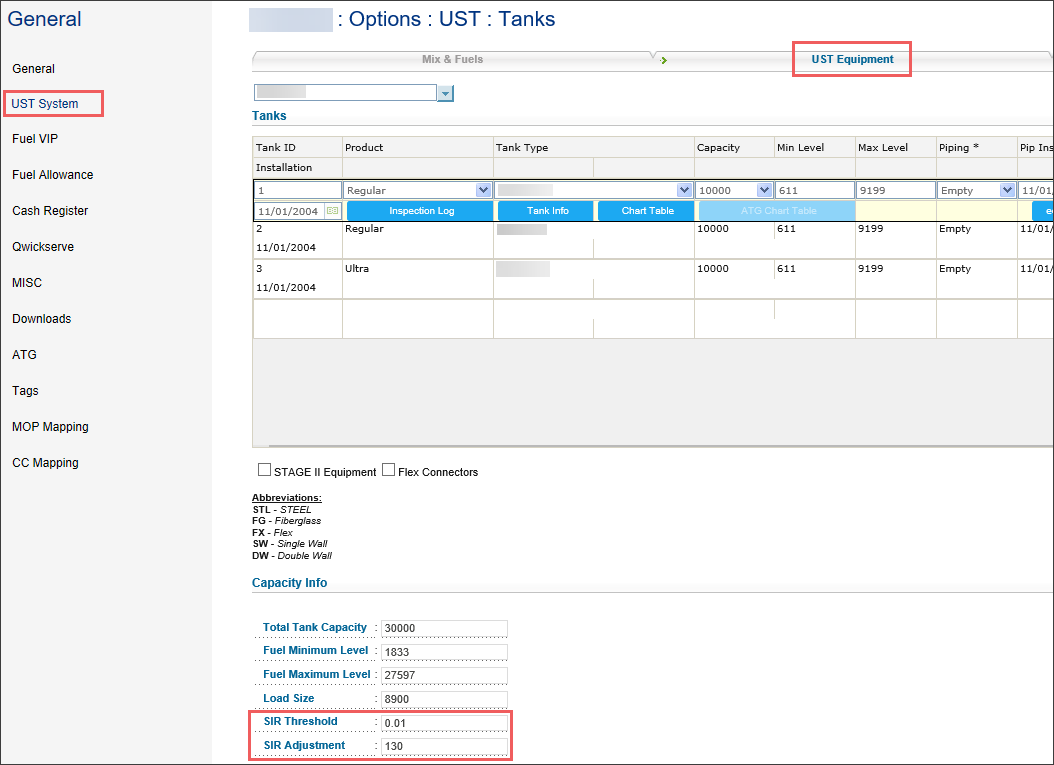The image size is (1054, 765).
Task: Select the UST Equipment tab
Action: (x=852, y=59)
